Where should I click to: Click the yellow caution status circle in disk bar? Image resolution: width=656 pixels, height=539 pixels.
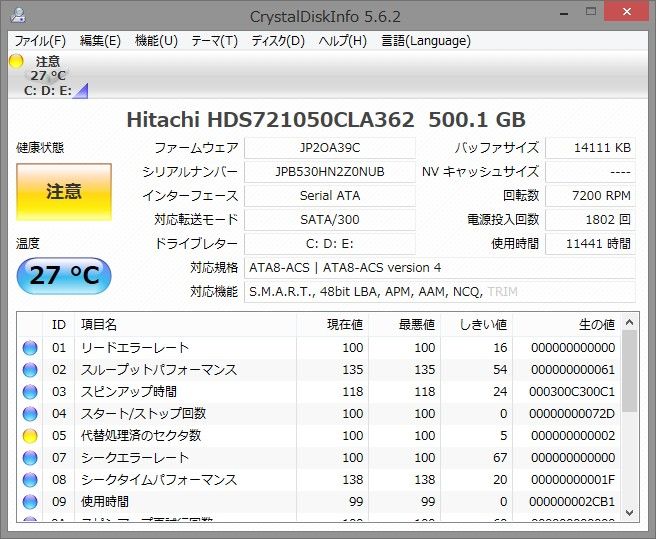point(16,62)
